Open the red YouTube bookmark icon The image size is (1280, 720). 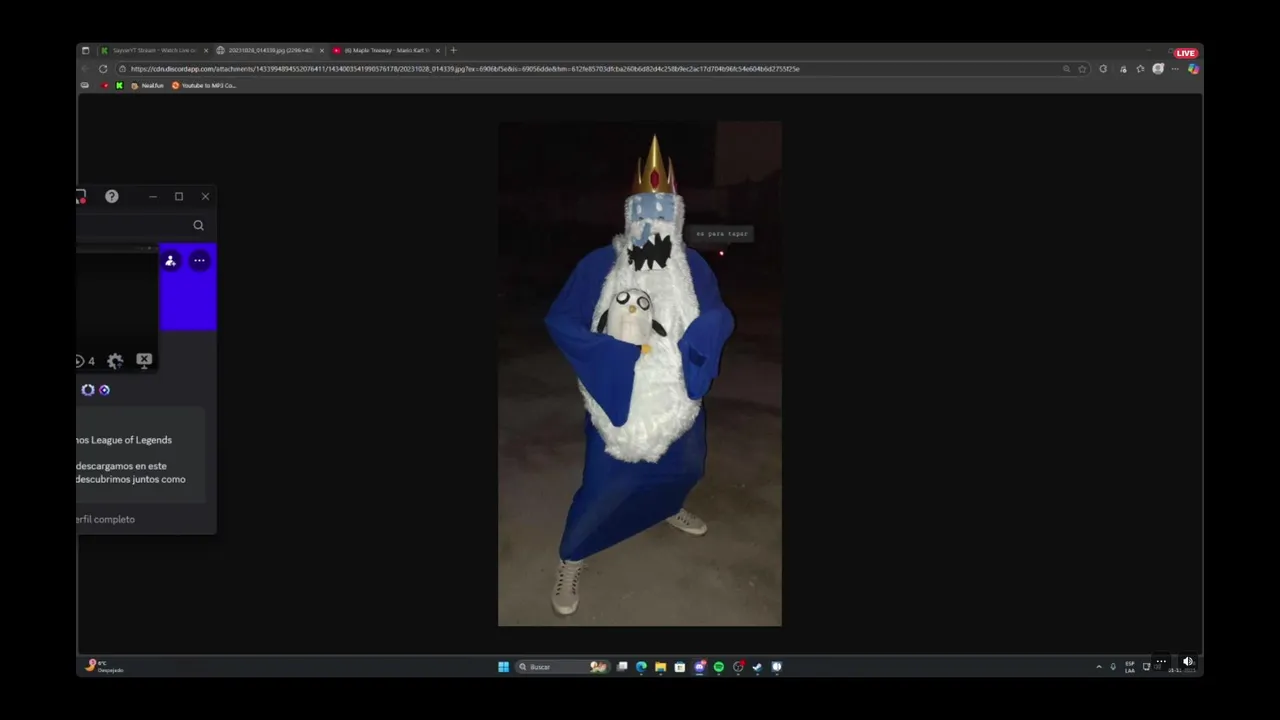pyautogui.click(x=105, y=86)
